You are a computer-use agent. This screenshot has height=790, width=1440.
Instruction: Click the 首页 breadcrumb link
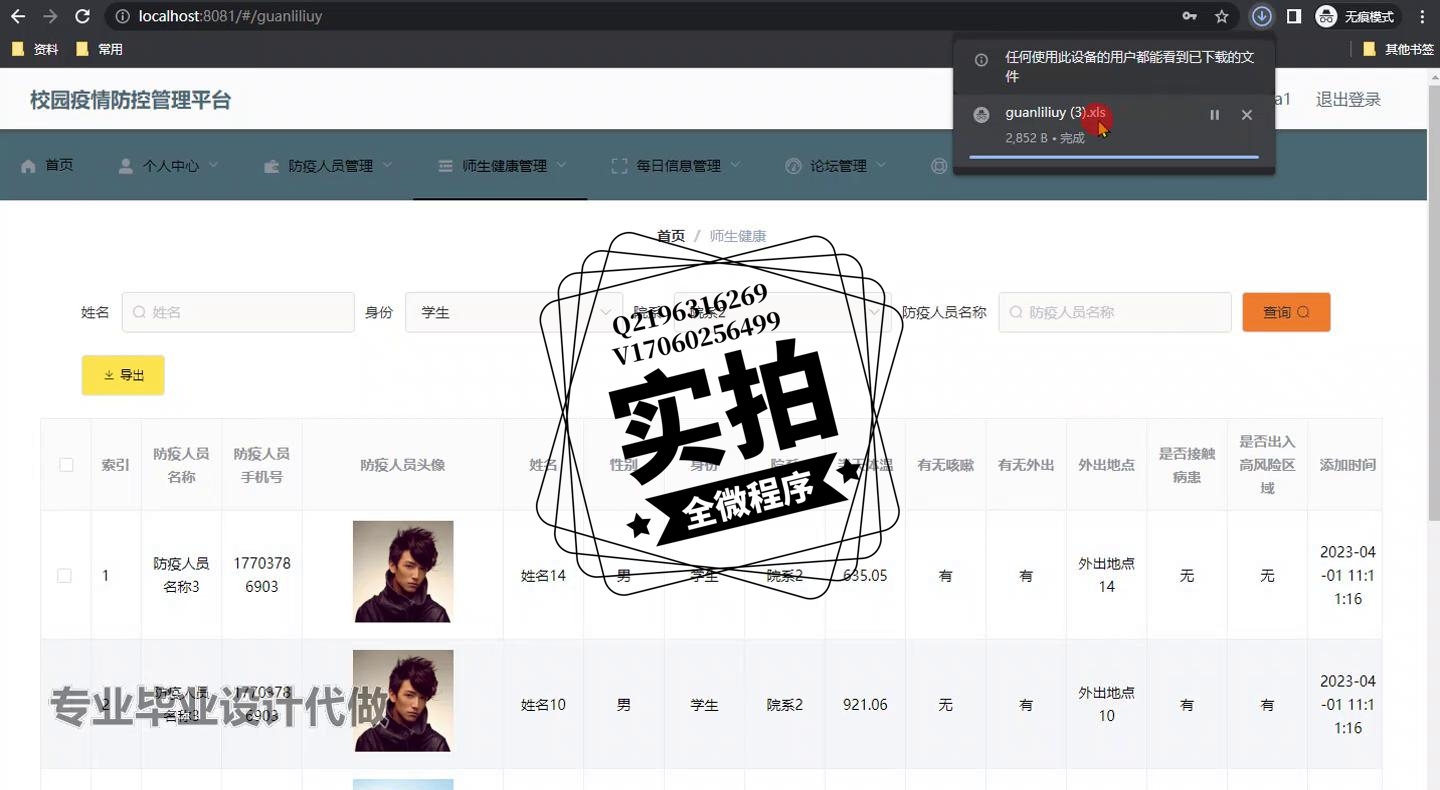point(671,236)
